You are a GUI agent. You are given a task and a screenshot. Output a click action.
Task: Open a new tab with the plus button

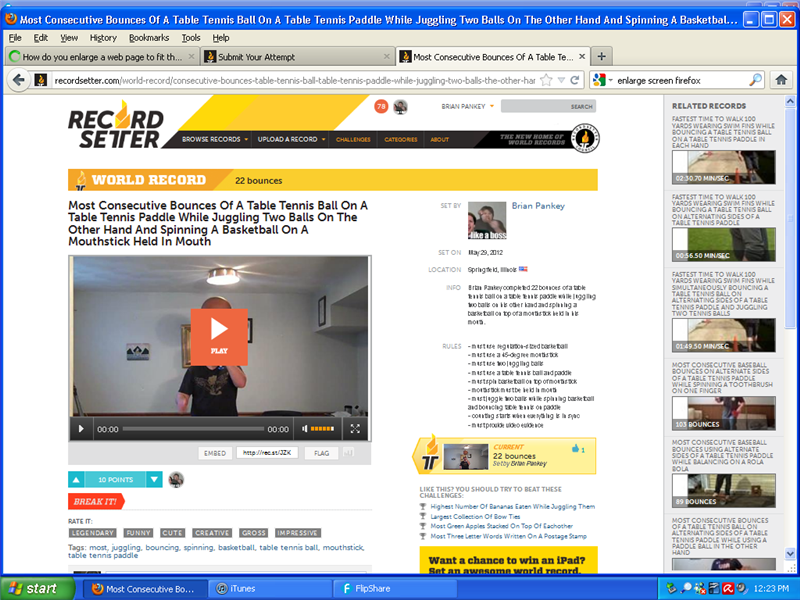tap(602, 57)
